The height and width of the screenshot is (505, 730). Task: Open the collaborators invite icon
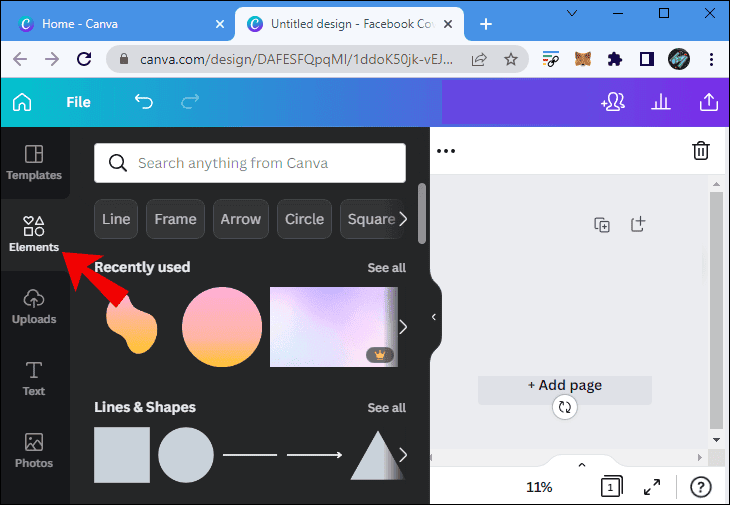pos(611,102)
